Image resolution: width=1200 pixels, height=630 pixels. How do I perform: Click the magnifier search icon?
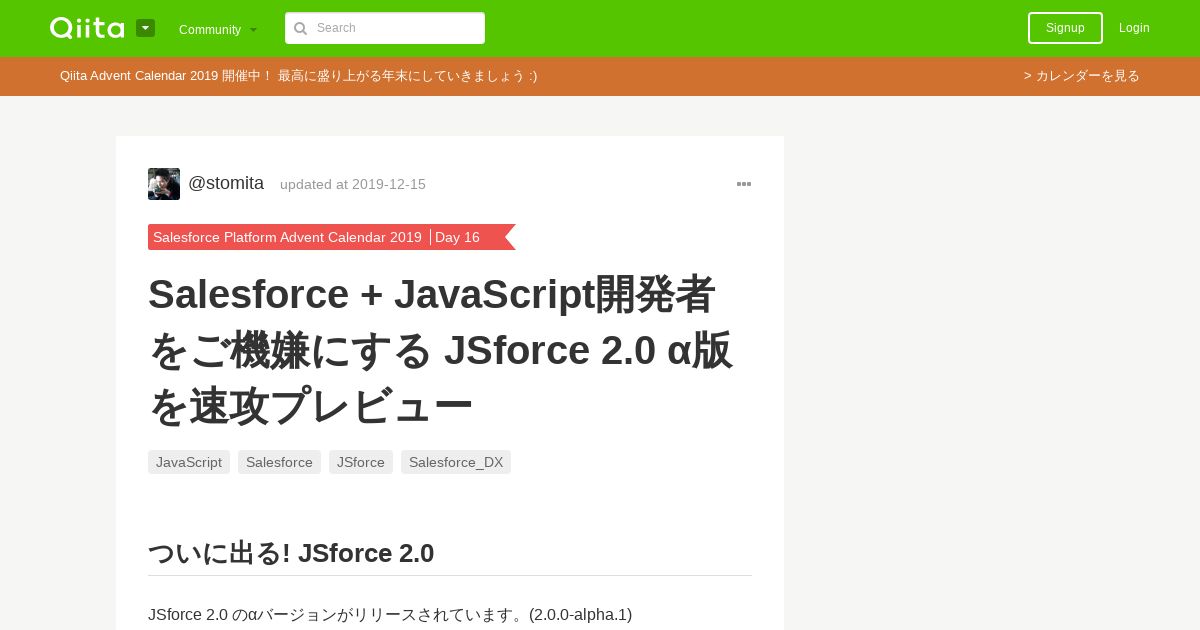coord(300,29)
